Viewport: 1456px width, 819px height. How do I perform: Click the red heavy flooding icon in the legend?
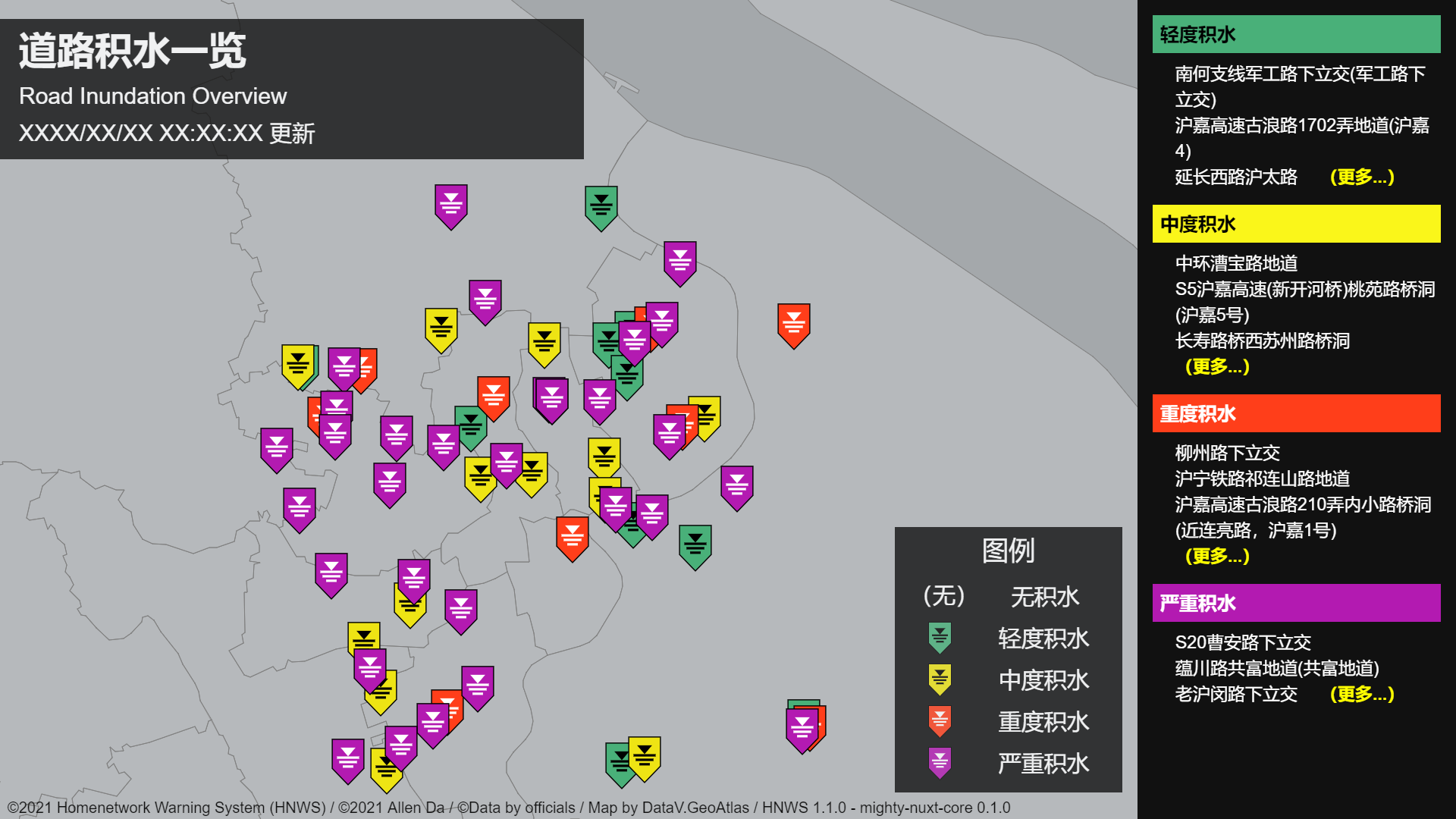click(x=940, y=721)
